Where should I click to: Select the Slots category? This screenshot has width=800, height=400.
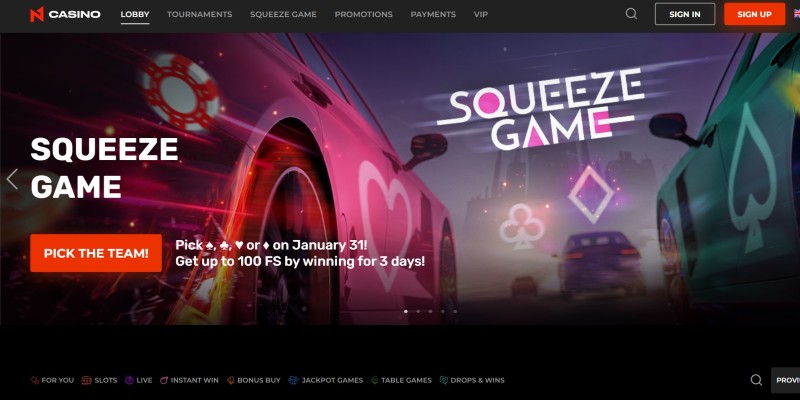[x=99, y=380]
